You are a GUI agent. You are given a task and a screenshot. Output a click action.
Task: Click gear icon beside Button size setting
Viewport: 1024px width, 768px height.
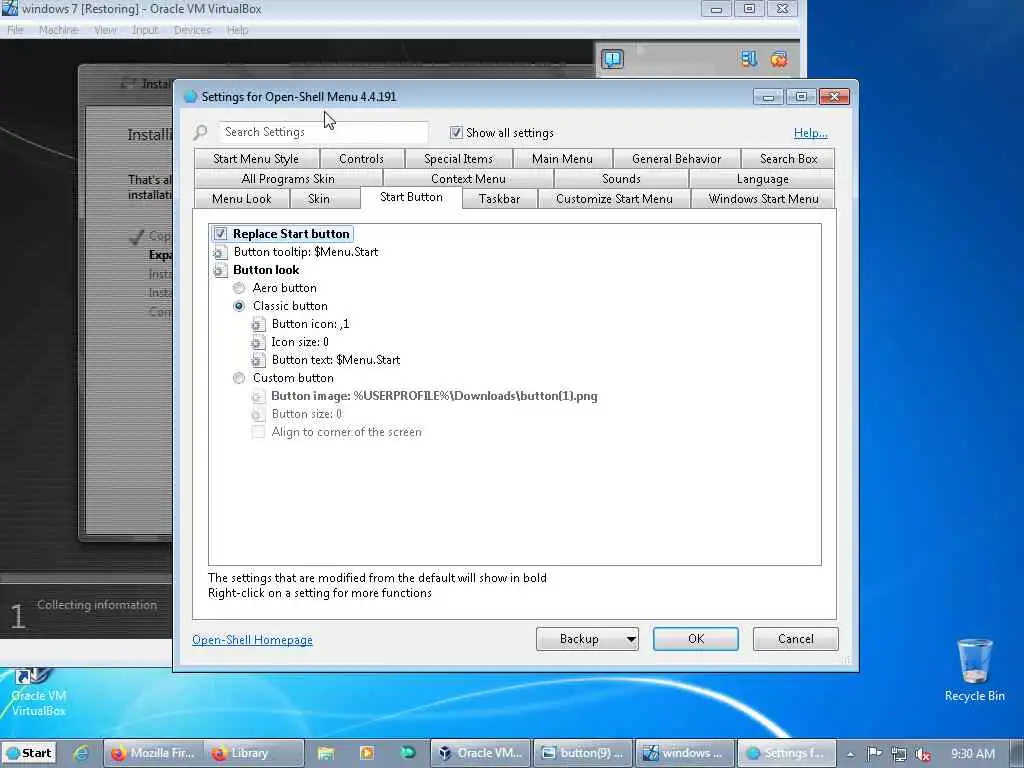coord(259,414)
